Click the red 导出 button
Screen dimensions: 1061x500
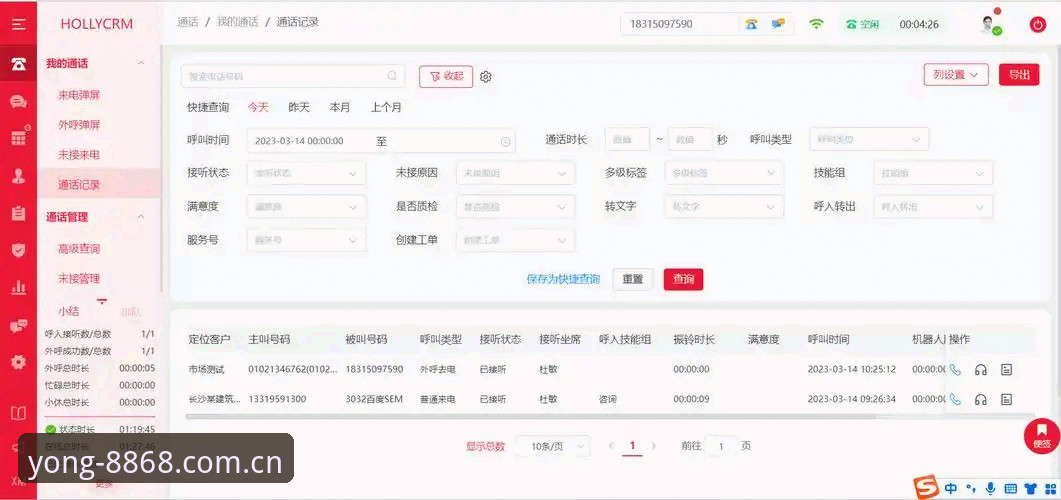click(x=1019, y=74)
